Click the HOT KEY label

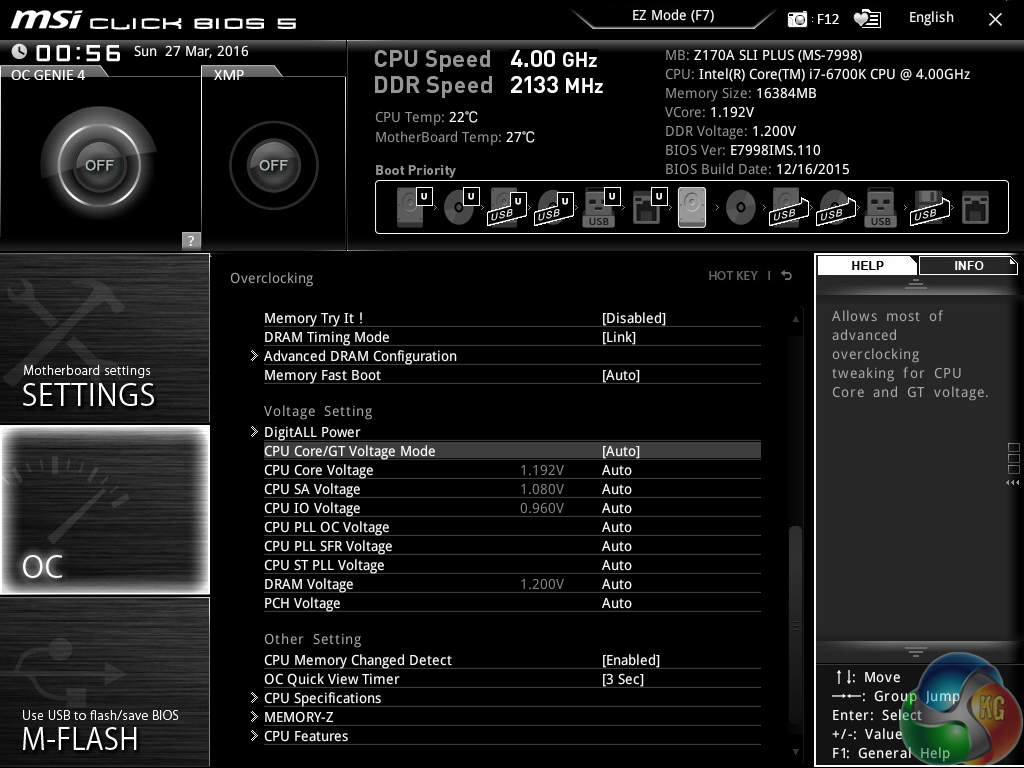pos(733,276)
